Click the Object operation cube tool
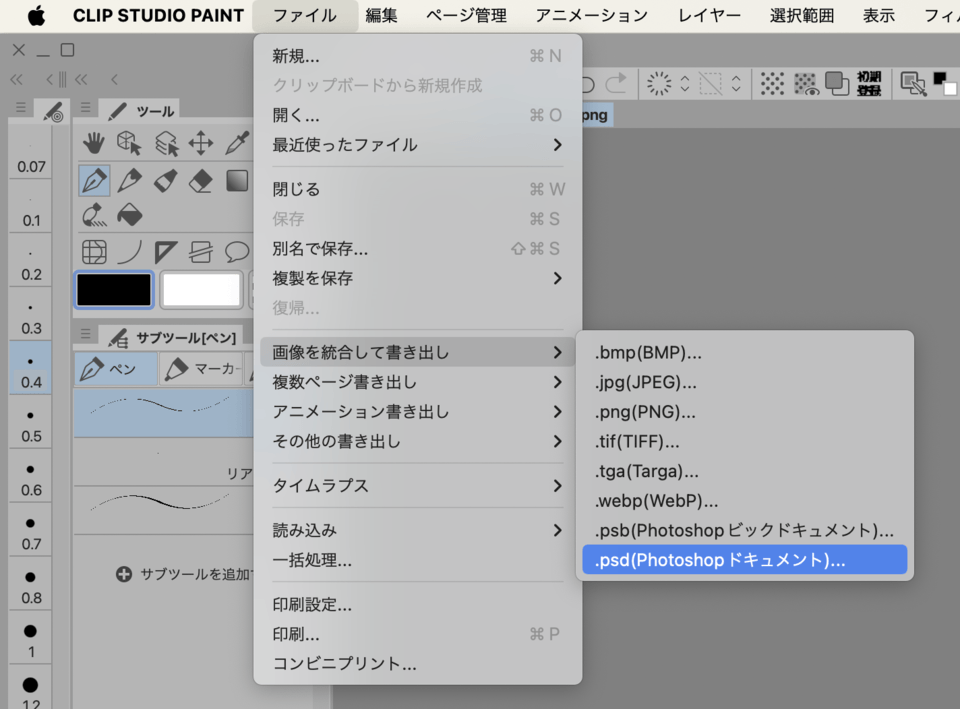 tap(130, 144)
